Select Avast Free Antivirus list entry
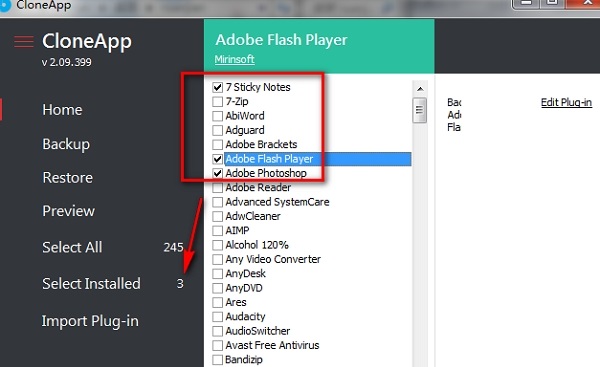 click(x=272, y=345)
